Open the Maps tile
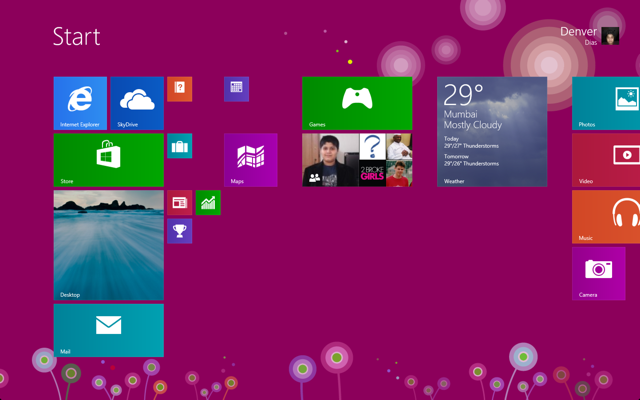 click(251, 160)
